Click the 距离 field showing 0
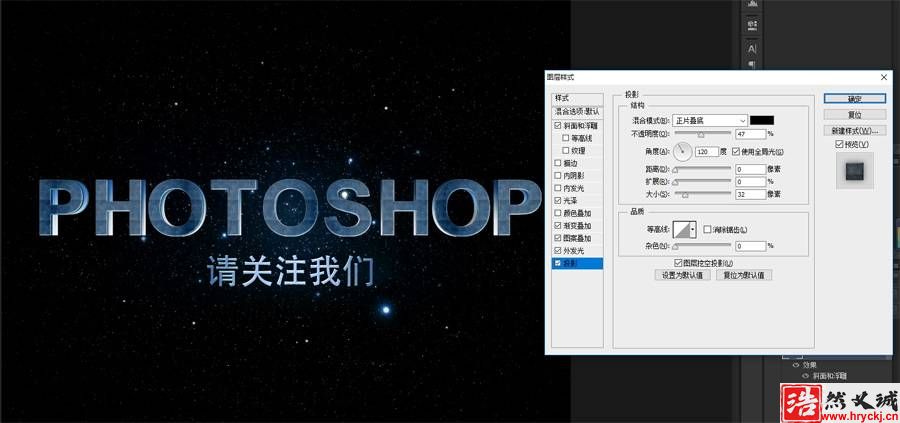900x423 pixels. click(751, 169)
